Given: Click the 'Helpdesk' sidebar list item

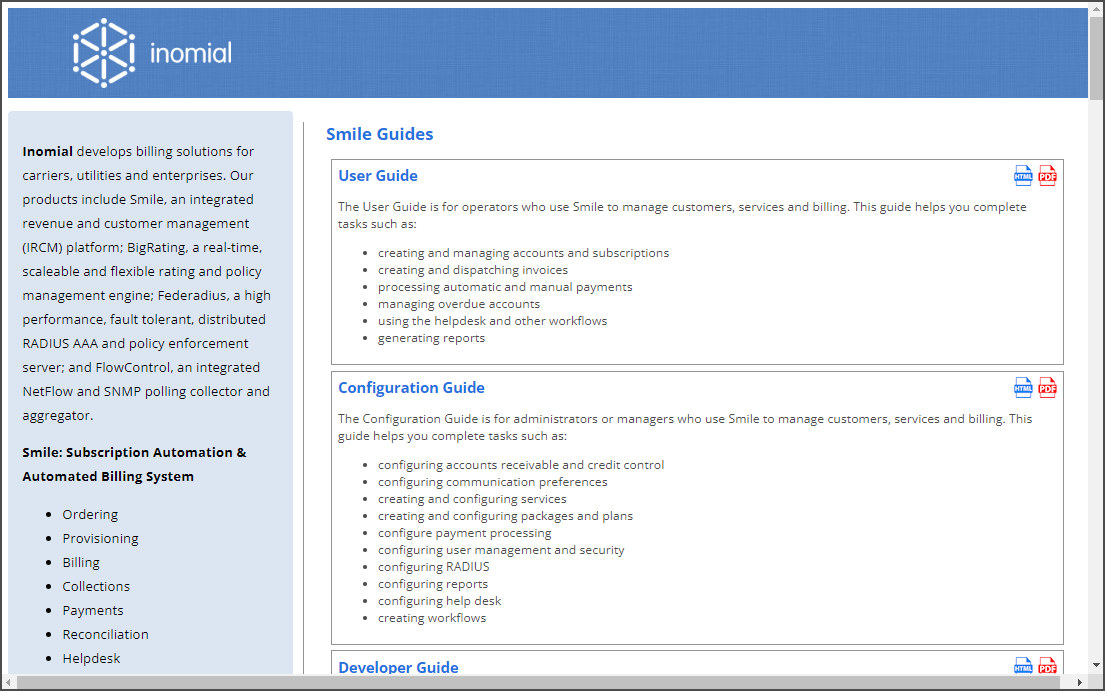Looking at the screenshot, I should click(x=91, y=658).
